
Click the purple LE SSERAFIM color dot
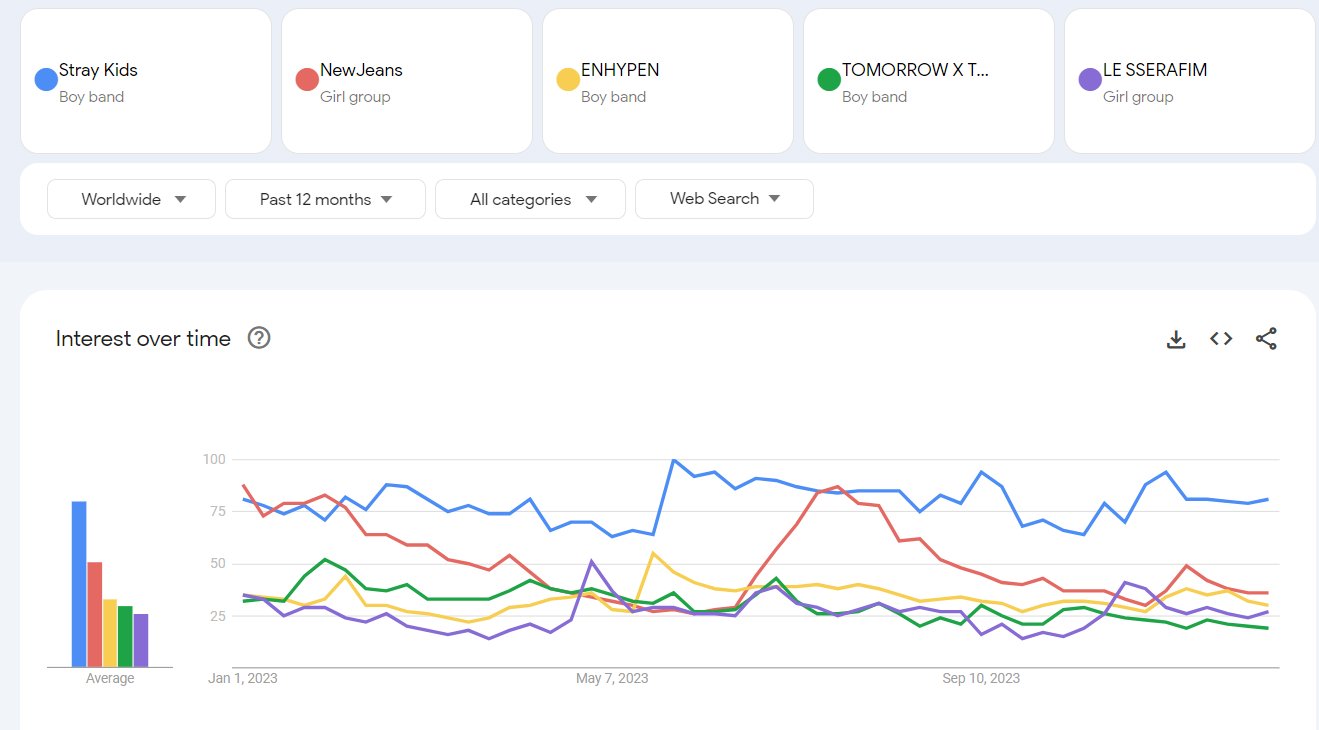click(x=1090, y=79)
